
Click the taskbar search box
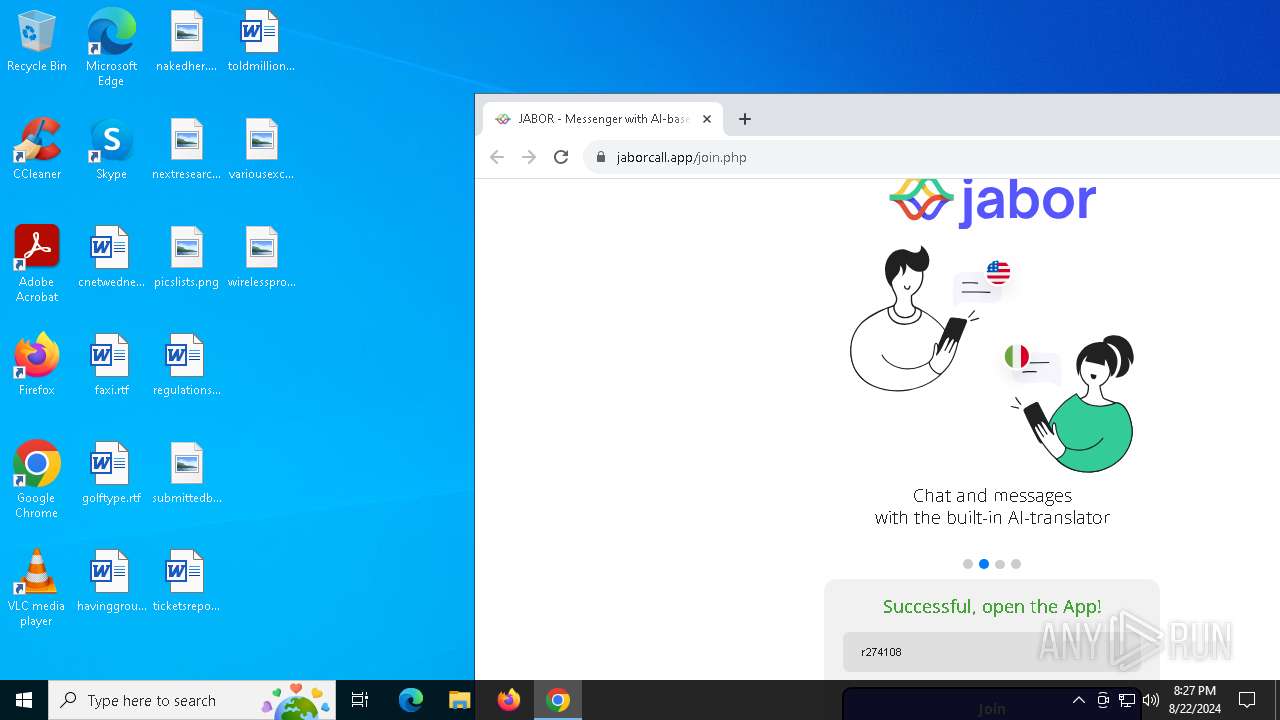(193, 700)
